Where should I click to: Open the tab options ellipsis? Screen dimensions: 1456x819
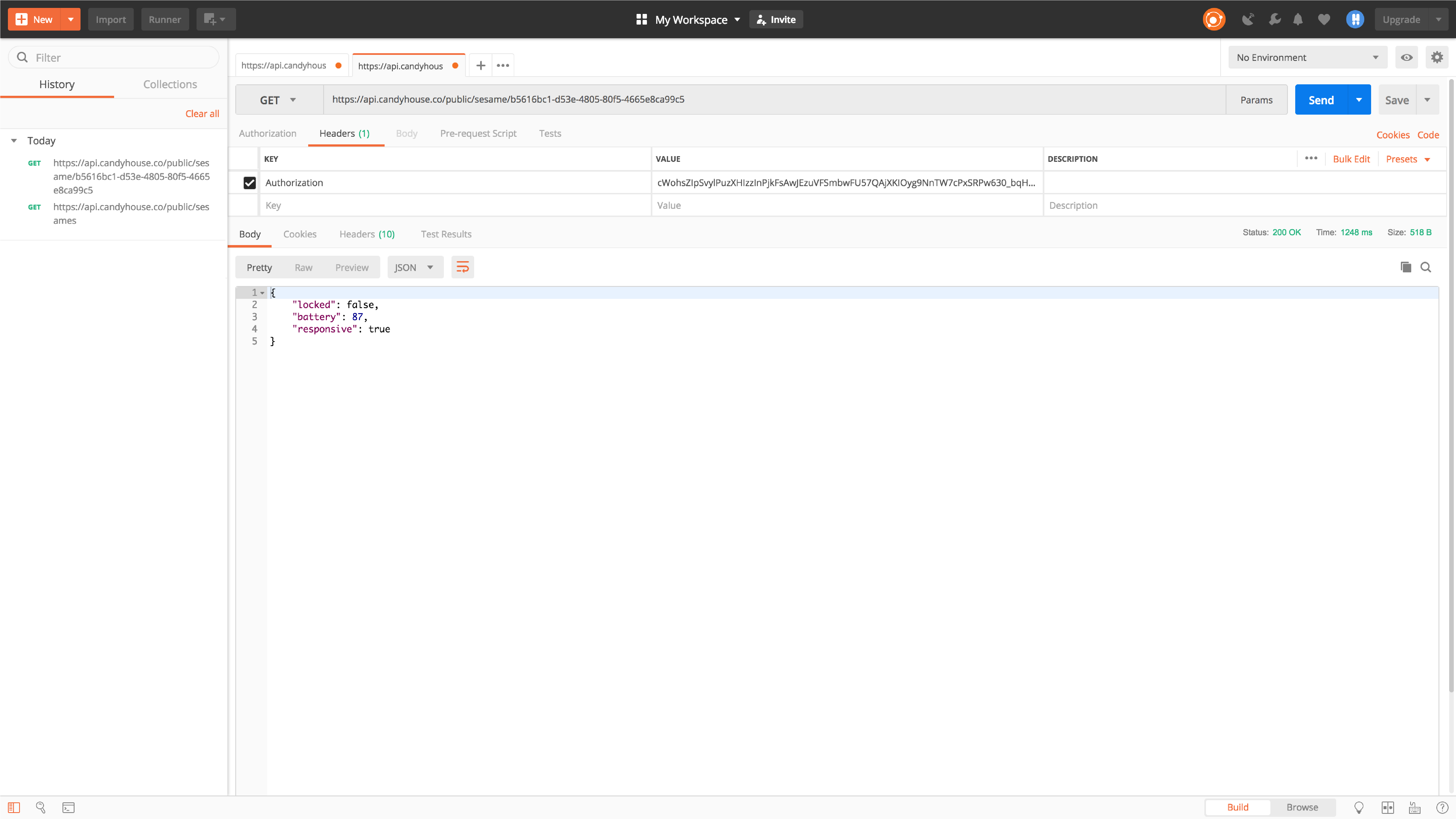[x=503, y=65]
